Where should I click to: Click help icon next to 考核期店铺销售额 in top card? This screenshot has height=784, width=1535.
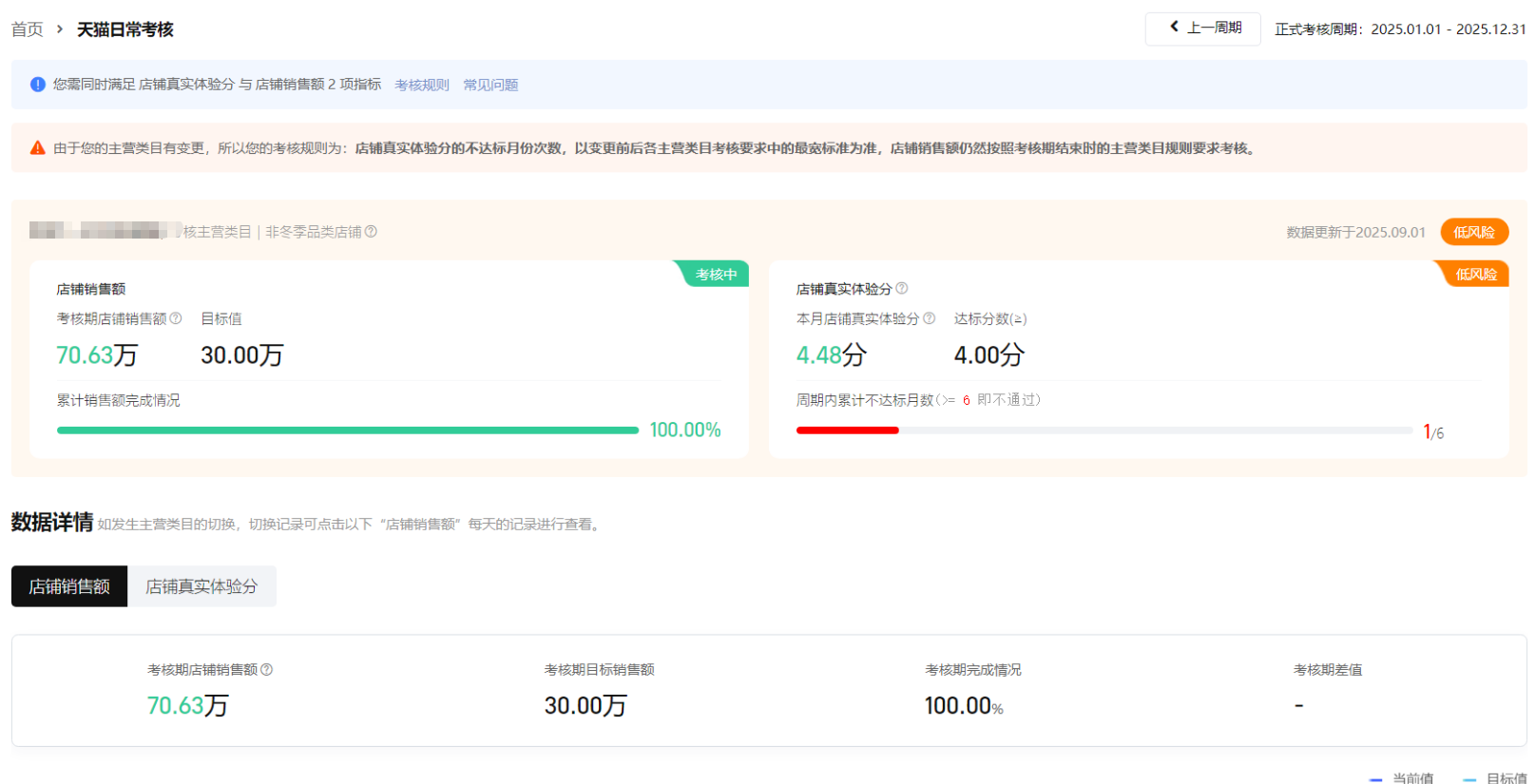[x=176, y=318]
